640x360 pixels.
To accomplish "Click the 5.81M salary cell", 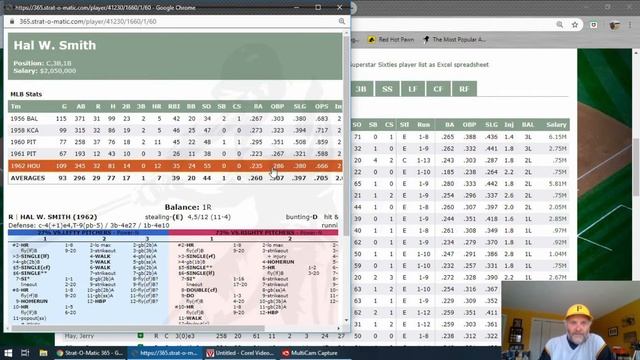I will 557,184.
